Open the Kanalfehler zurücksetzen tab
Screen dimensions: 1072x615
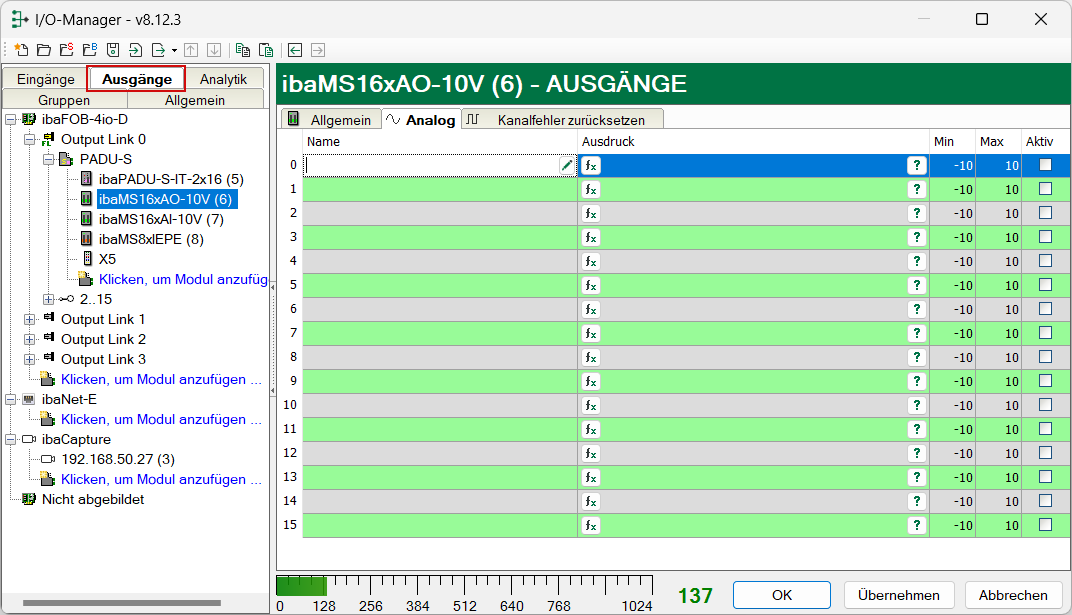[562, 119]
